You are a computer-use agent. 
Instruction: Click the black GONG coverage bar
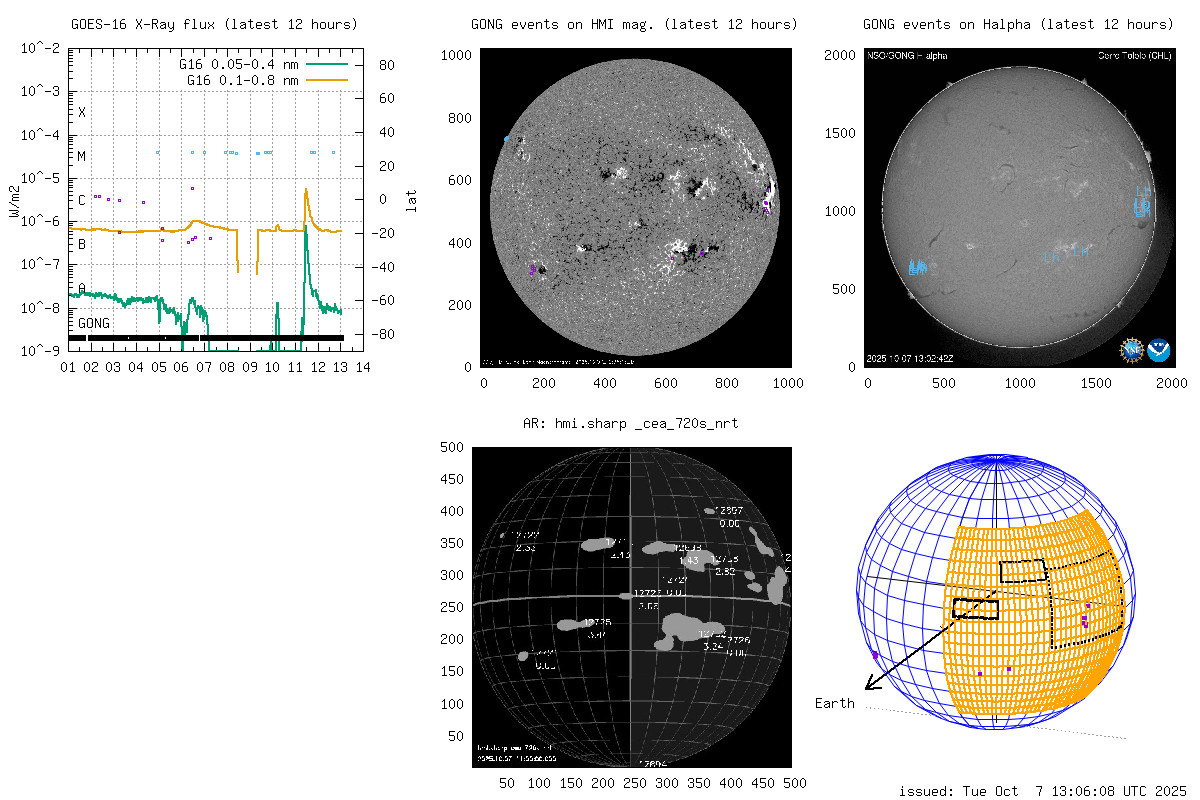[x=206, y=338]
